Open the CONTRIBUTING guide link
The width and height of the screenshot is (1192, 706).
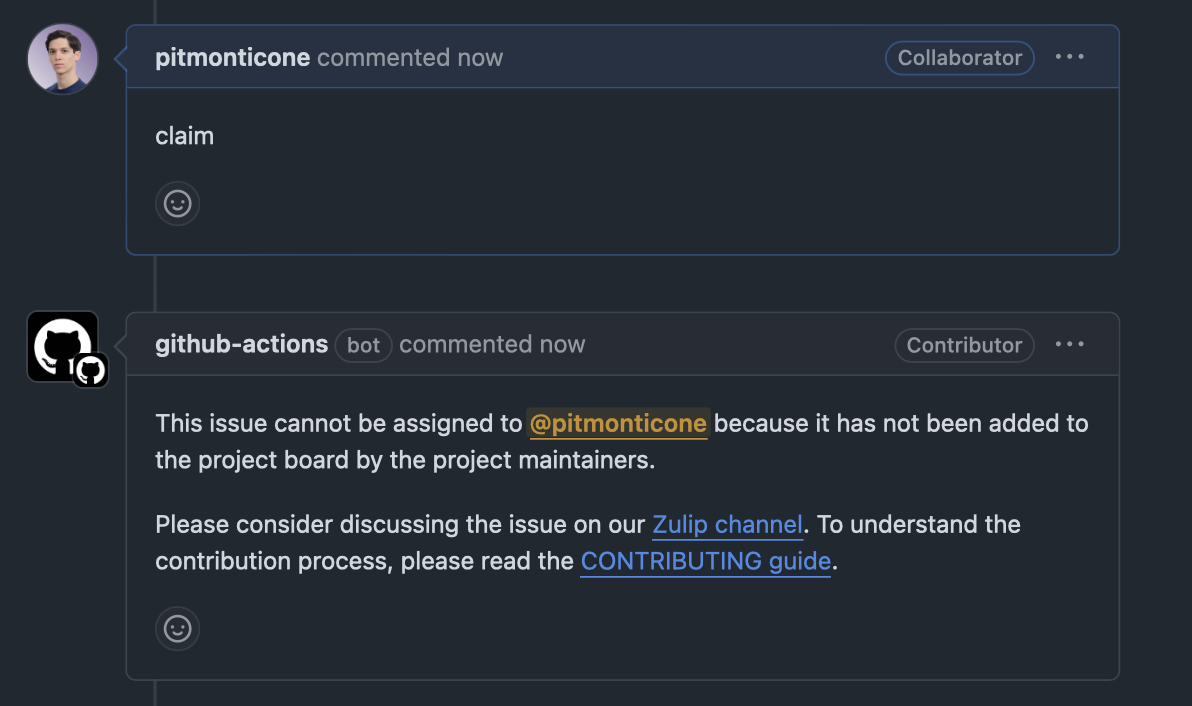[x=705, y=561]
